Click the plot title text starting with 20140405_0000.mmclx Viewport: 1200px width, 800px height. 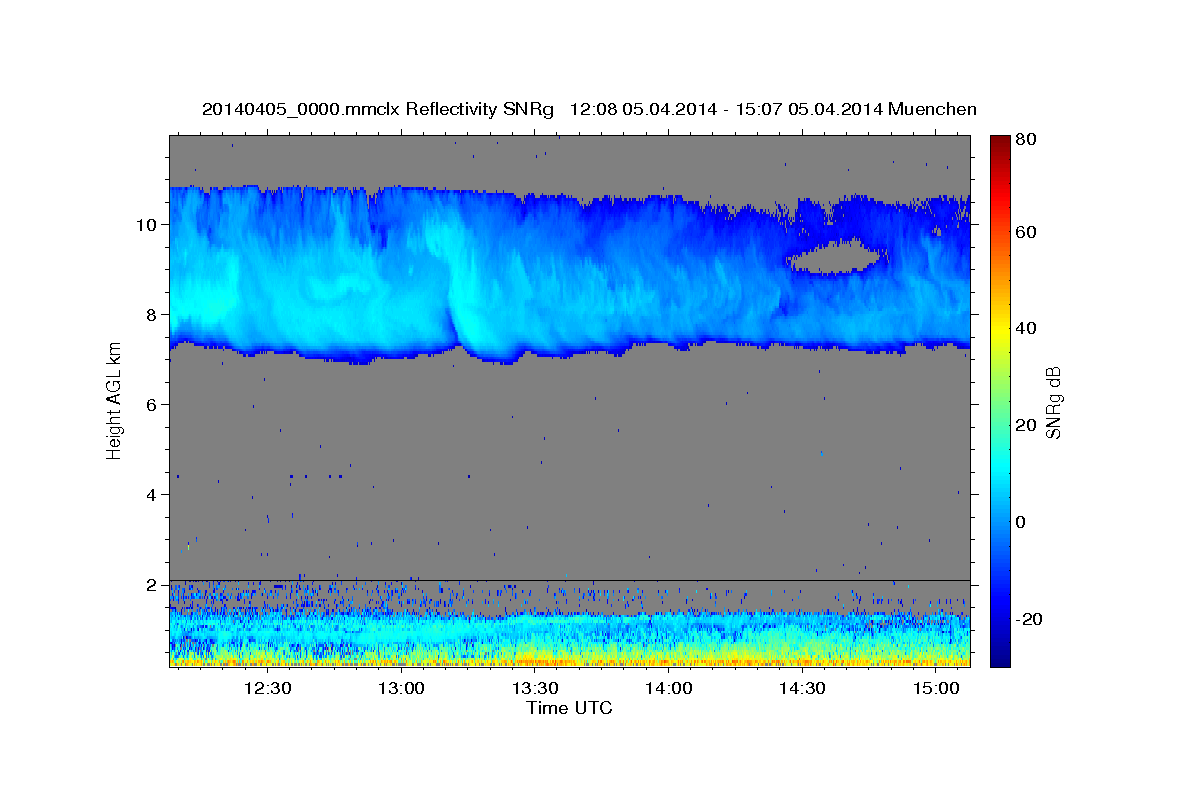[589, 109]
